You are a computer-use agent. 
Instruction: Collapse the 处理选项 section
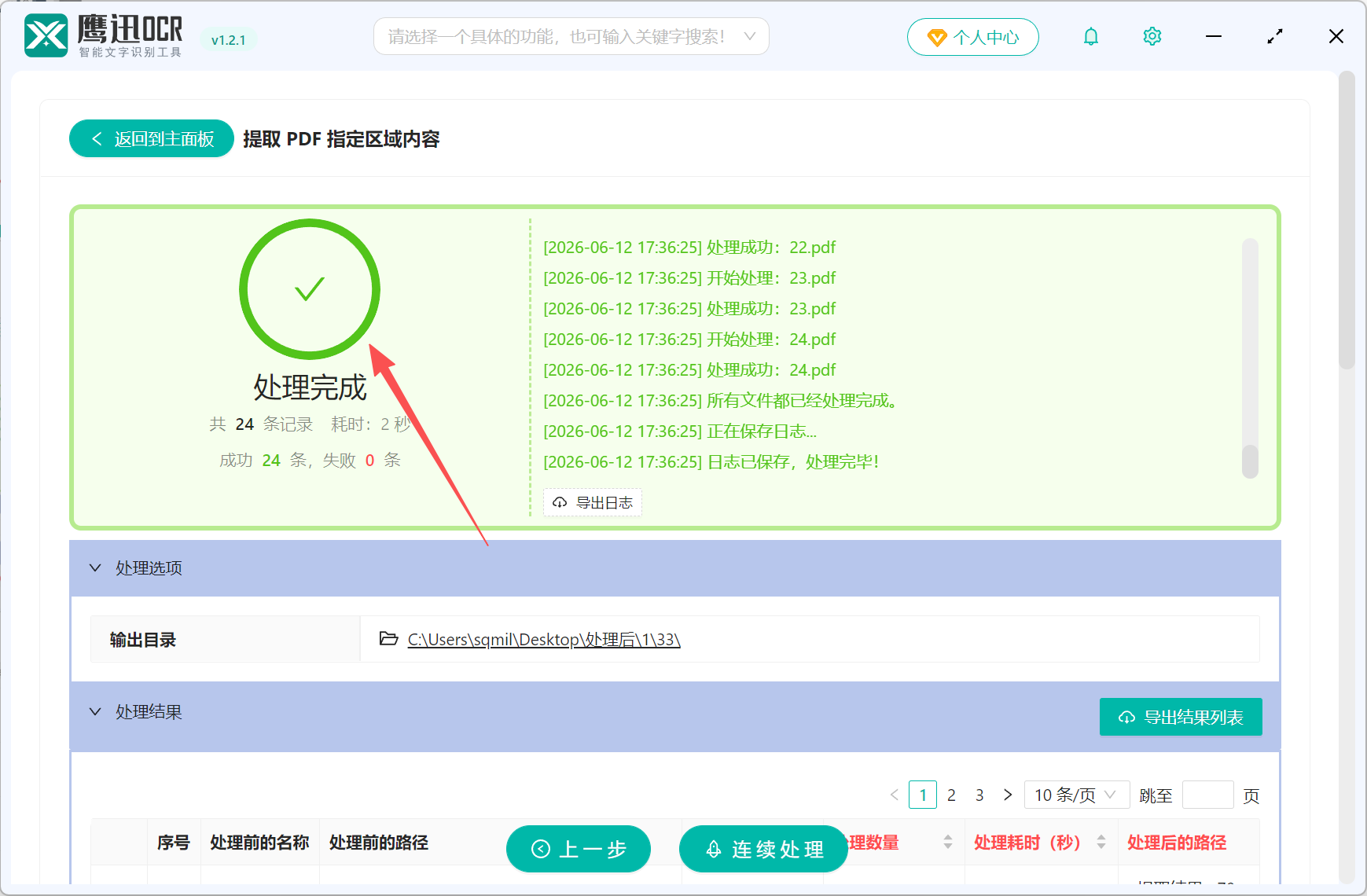[x=95, y=567]
